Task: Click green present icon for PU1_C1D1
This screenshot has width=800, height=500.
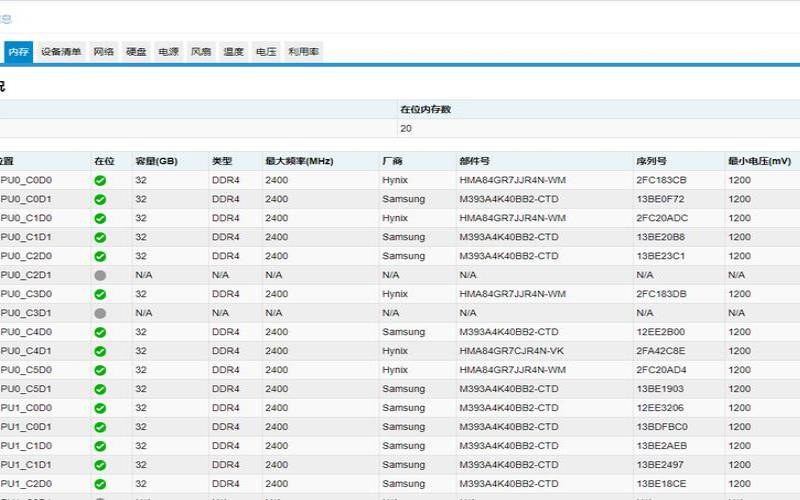Action: 101,465
